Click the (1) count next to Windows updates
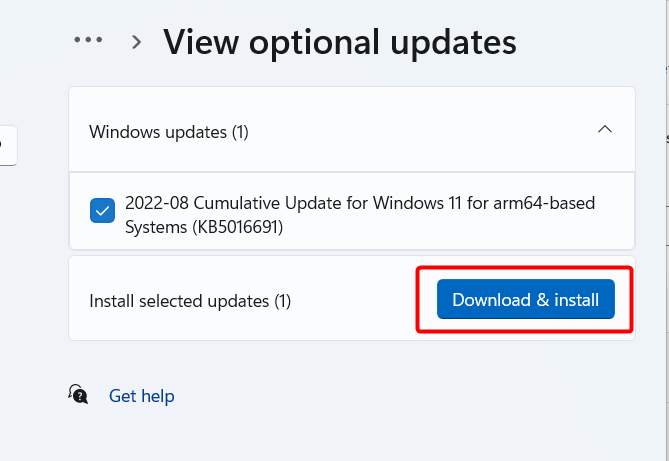 (x=240, y=132)
